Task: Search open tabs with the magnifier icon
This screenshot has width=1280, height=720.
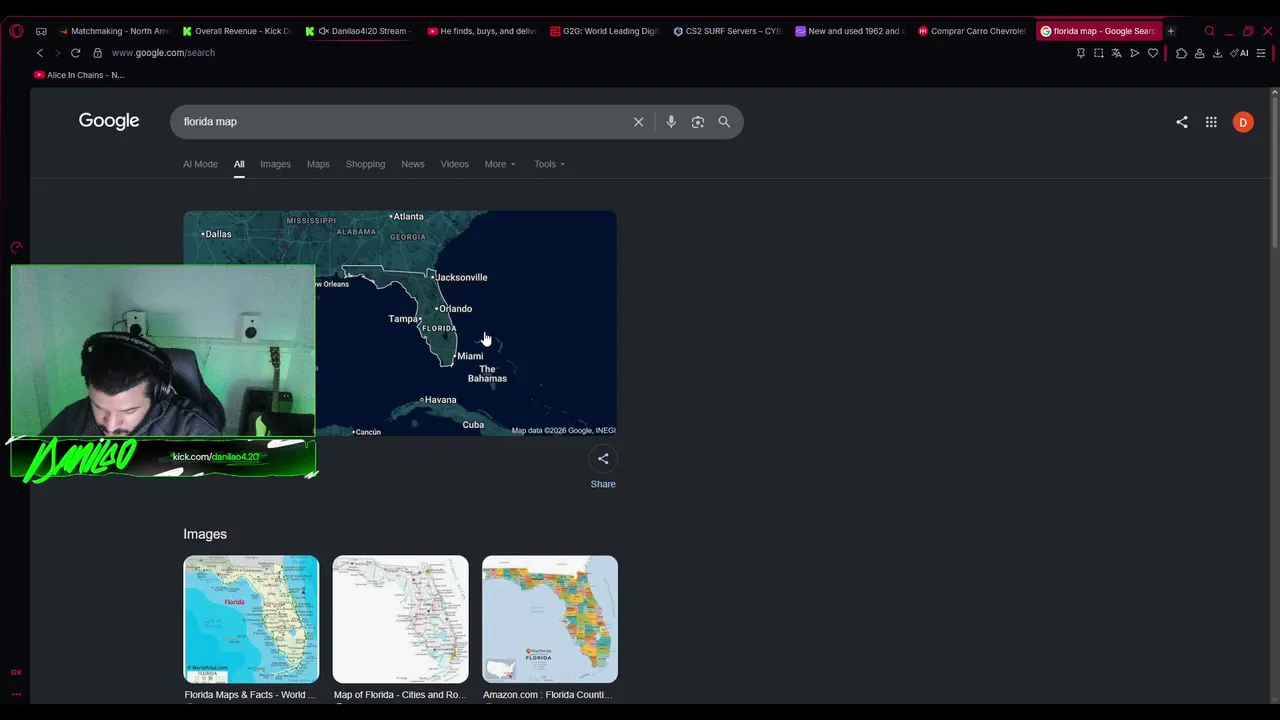Action: 1209,31
